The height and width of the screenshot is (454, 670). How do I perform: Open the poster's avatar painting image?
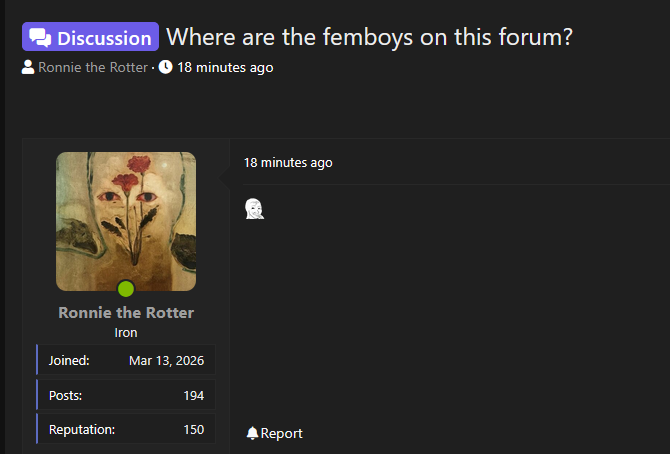click(126, 221)
